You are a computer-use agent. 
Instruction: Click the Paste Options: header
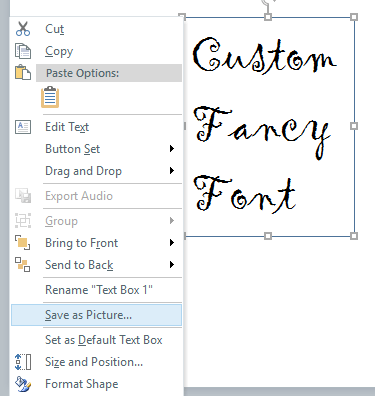point(109,73)
